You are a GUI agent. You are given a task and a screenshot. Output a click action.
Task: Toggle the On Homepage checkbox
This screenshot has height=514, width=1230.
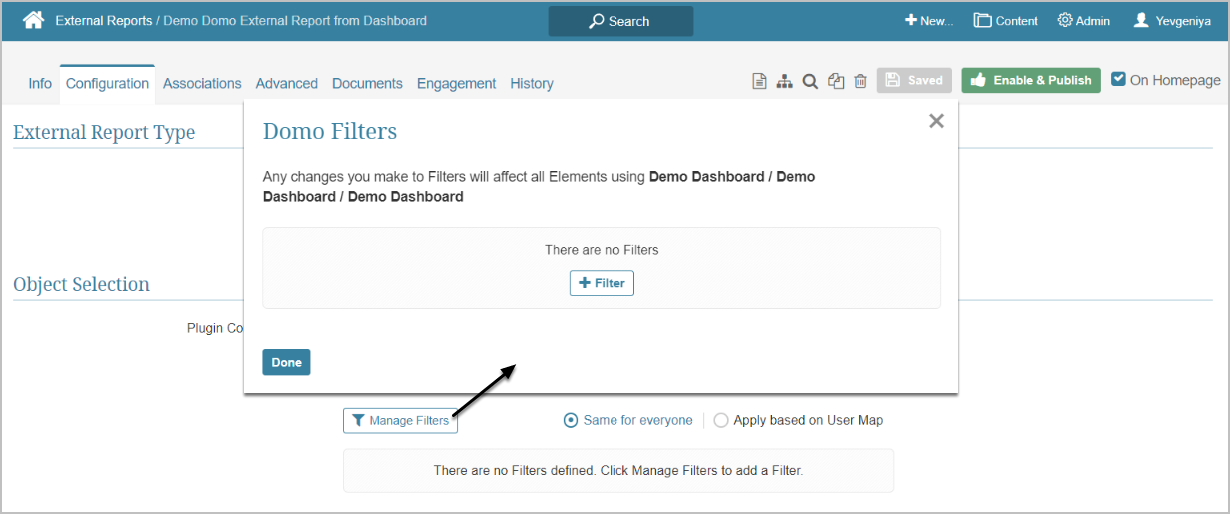pyautogui.click(x=1119, y=80)
